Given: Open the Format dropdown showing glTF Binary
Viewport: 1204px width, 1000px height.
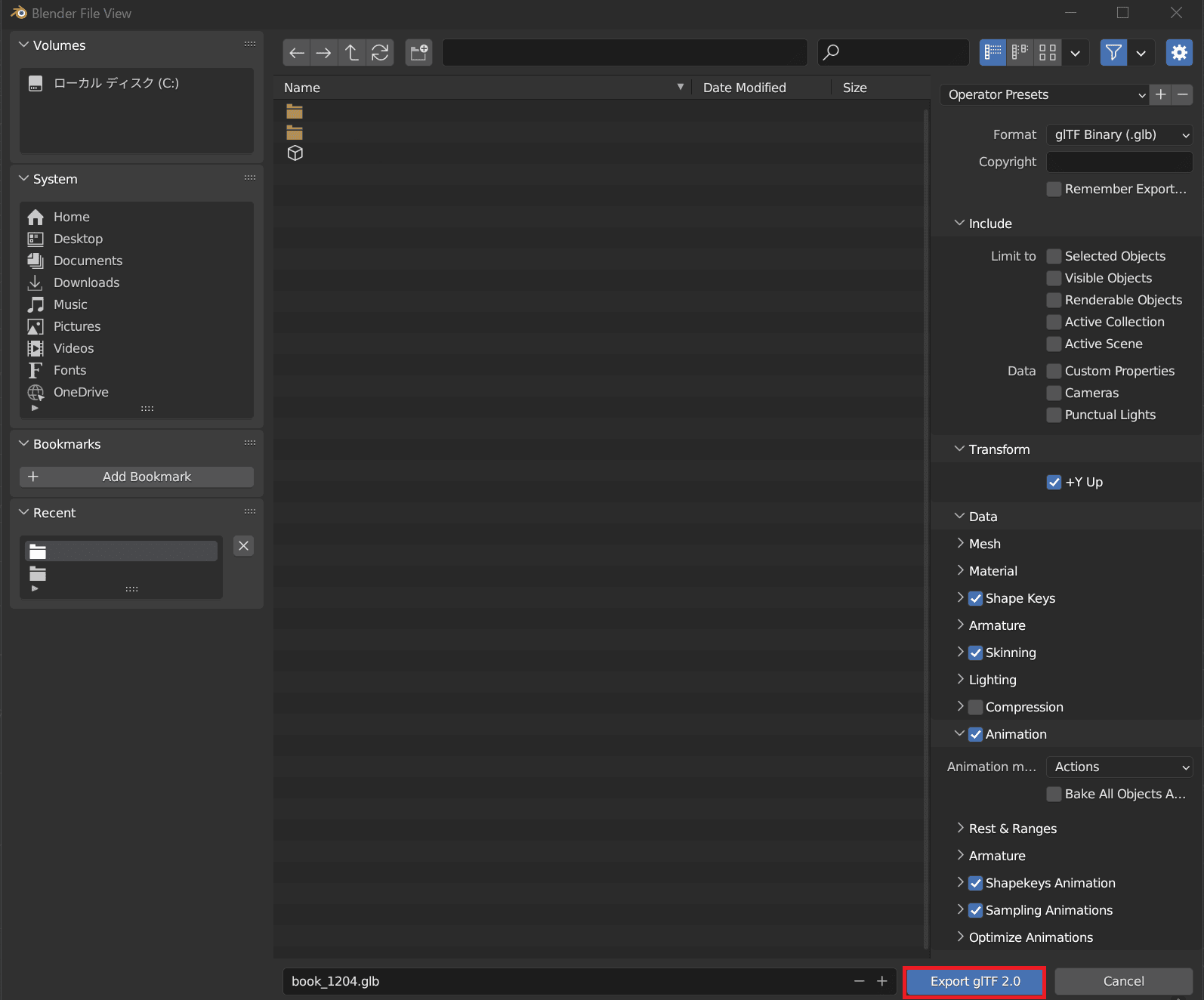Looking at the screenshot, I should 1119,134.
